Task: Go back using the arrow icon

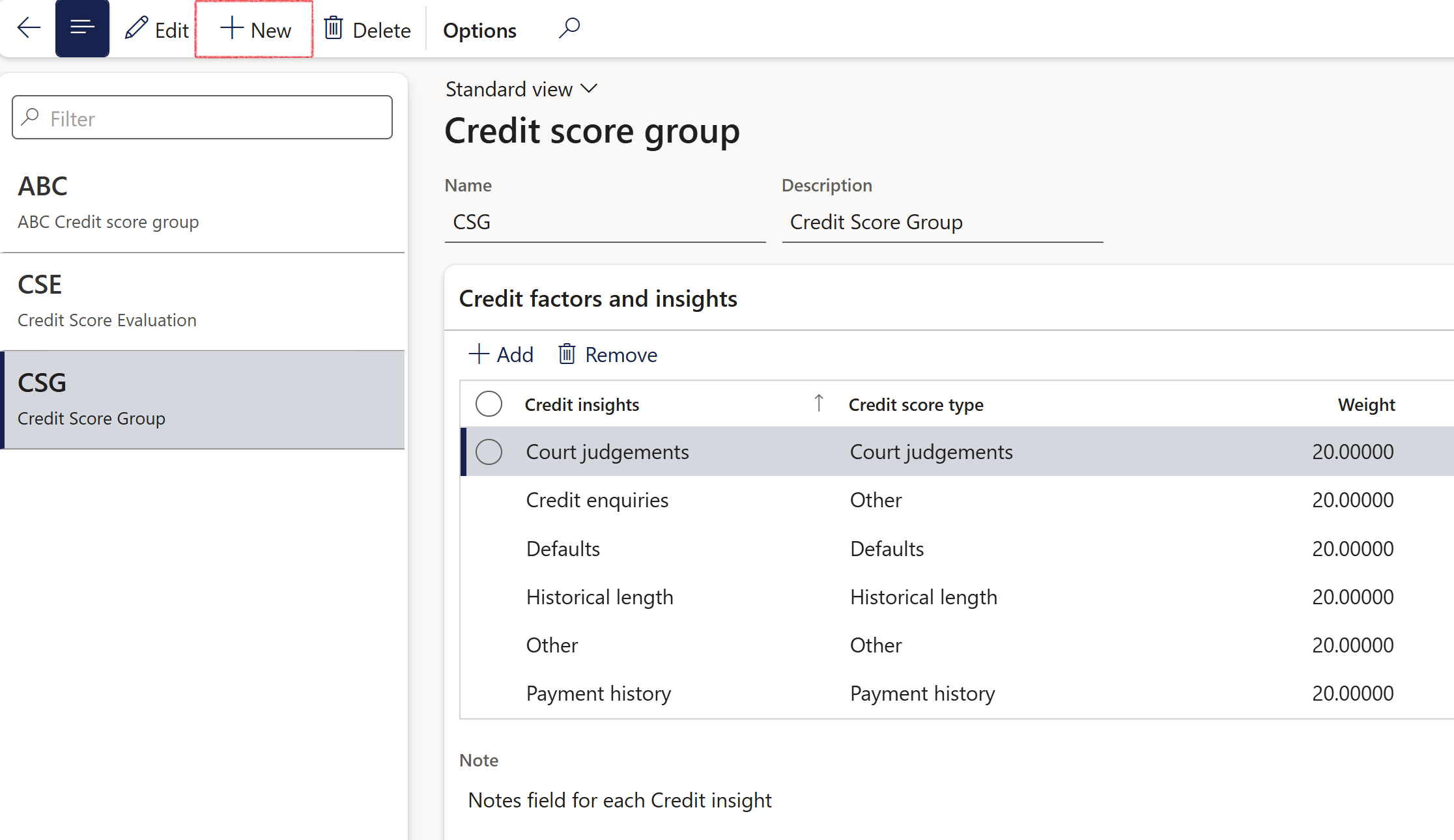Action: tap(29, 29)
